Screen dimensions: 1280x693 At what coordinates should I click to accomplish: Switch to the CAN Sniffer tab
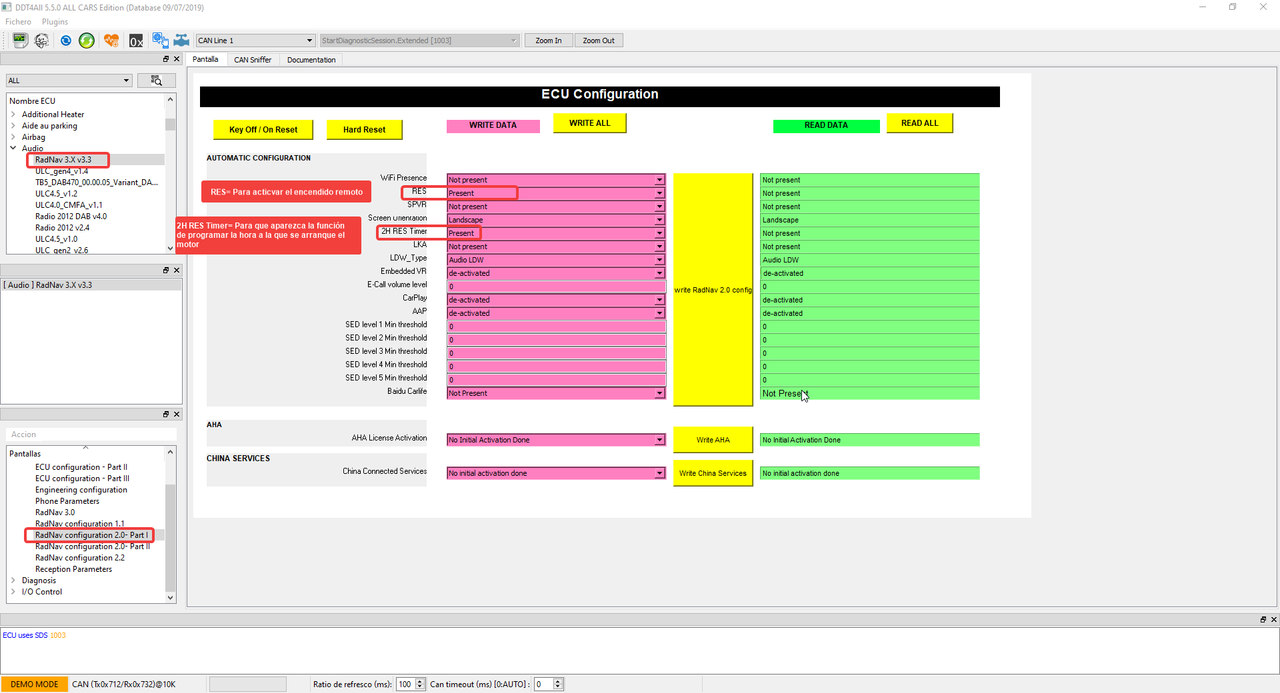tap(253, 59)
